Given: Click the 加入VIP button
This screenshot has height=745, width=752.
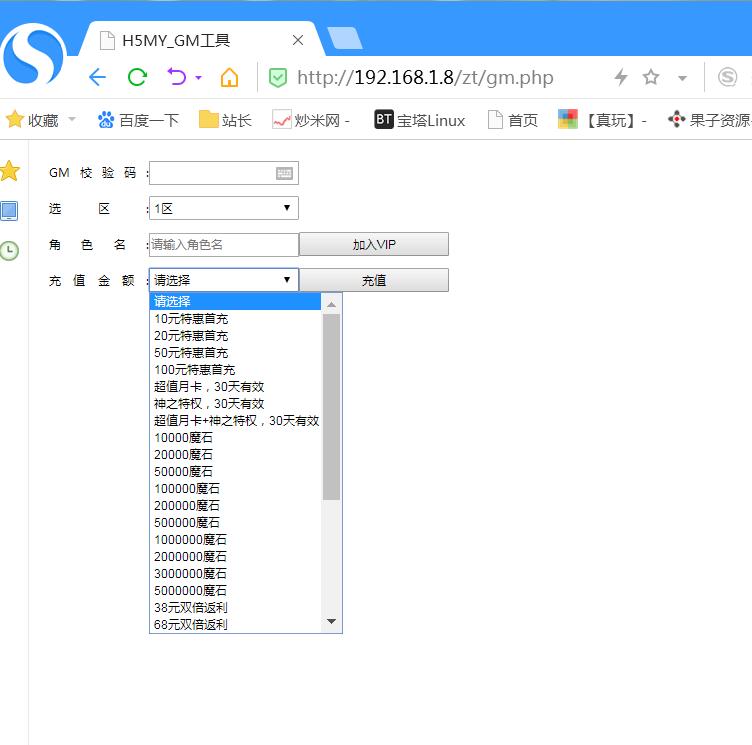Looking at the screenshot, I should (374, 245).
